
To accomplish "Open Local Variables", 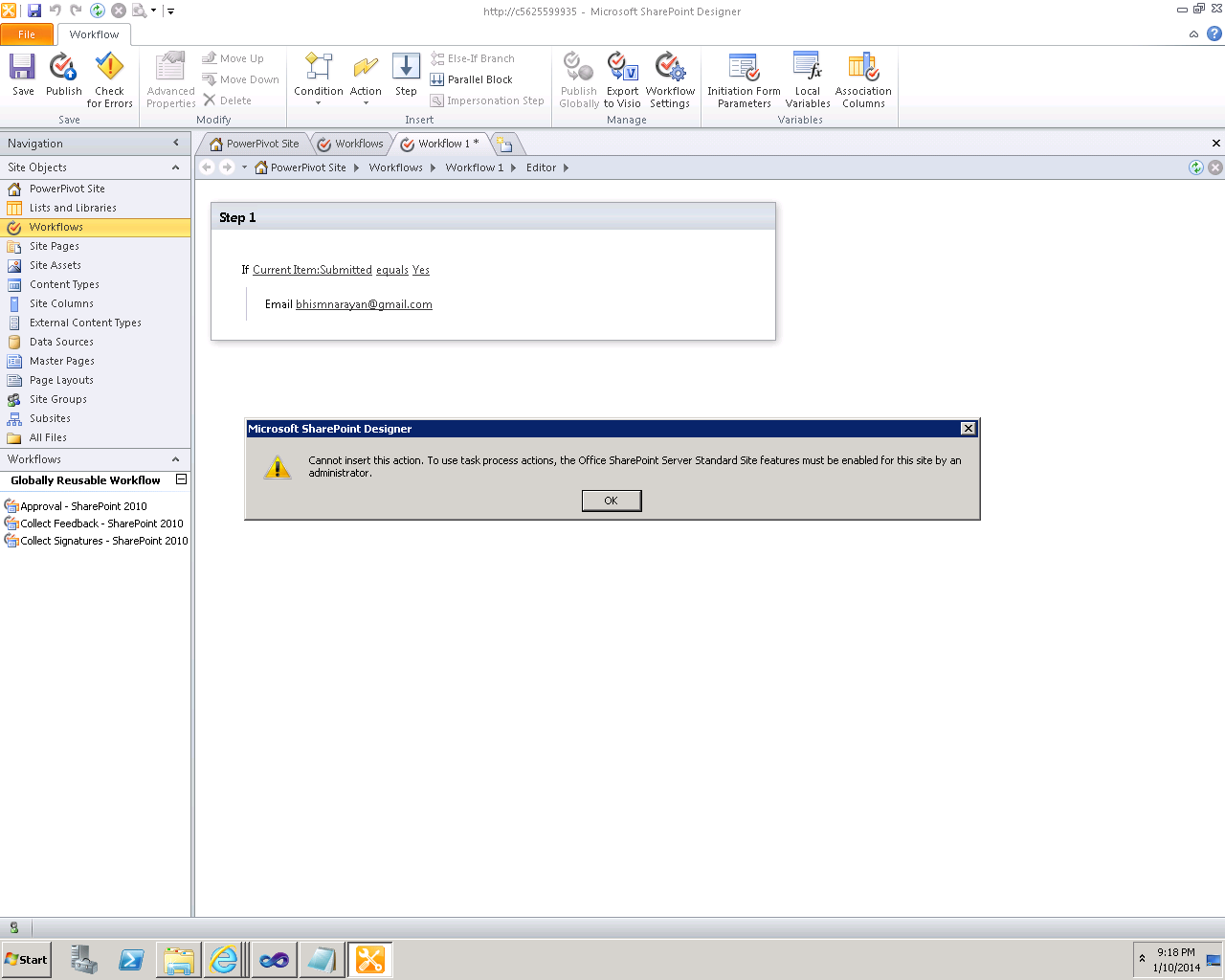I will (x=808, y=80).
